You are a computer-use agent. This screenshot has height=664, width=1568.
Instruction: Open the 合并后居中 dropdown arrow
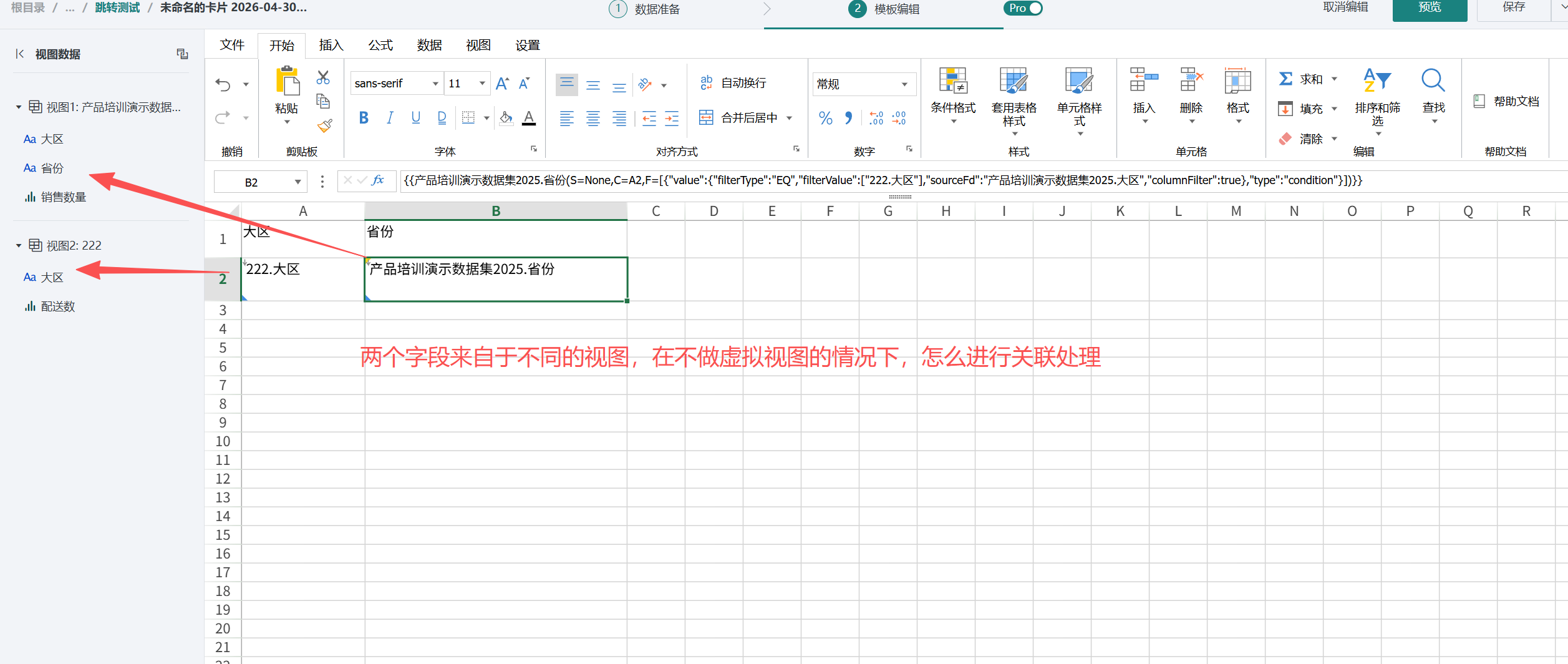[789, 118]
